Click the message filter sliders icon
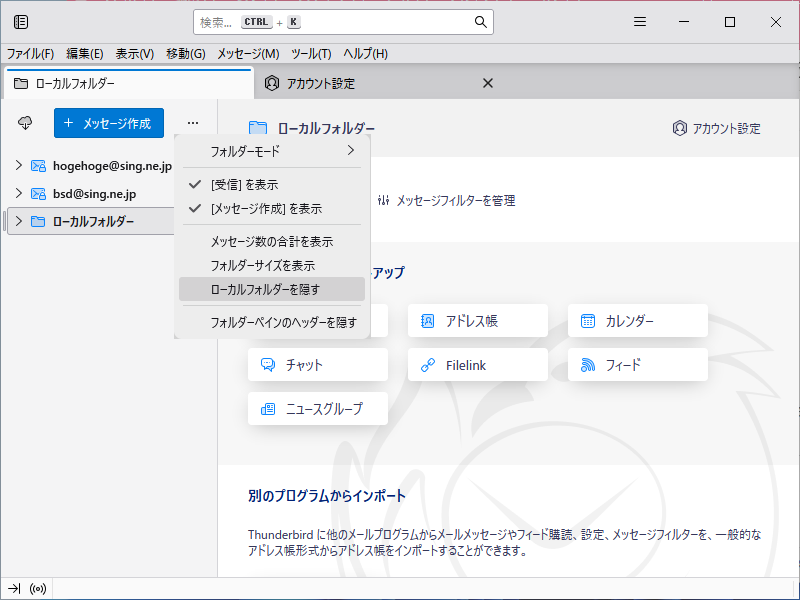 click(x=384, y=201)
